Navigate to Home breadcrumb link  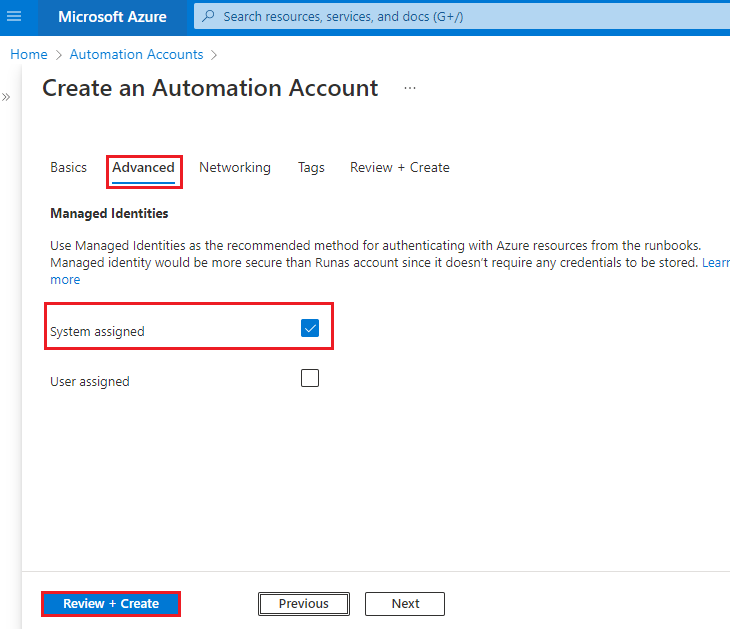pos(29,54)
